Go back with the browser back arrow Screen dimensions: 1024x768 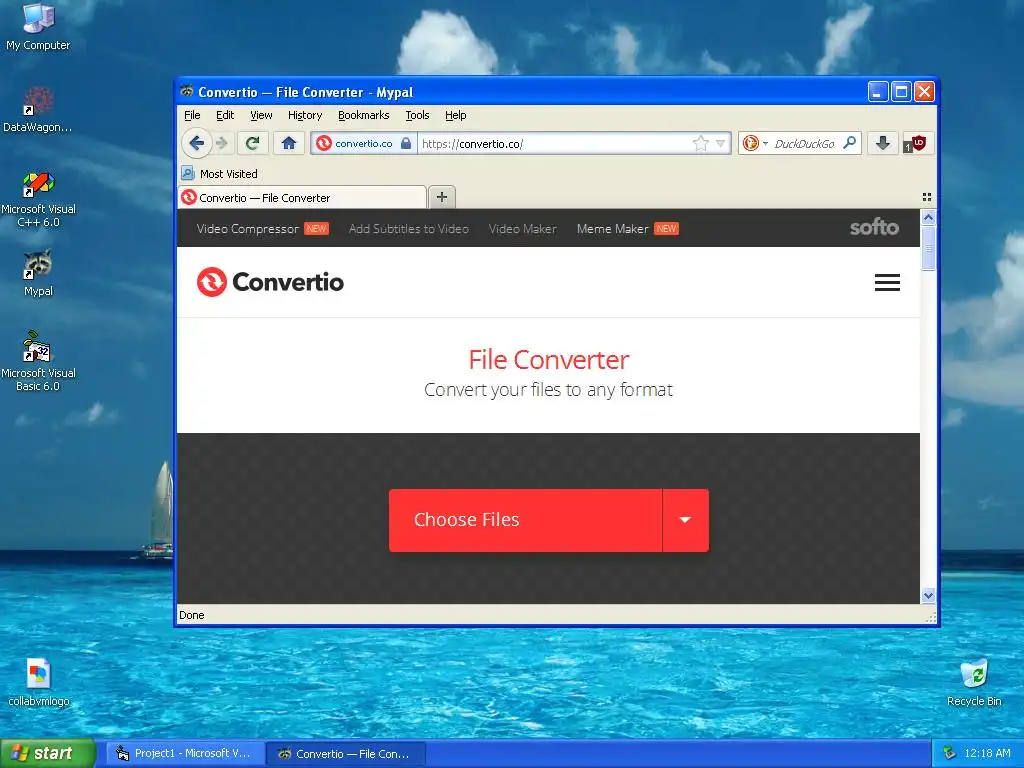coord(196,143)
